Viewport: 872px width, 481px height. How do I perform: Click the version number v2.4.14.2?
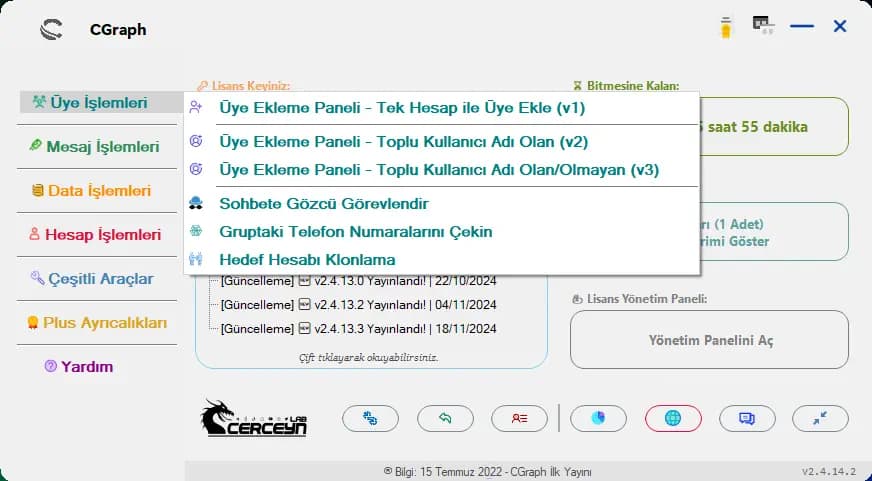coord(829,472)
